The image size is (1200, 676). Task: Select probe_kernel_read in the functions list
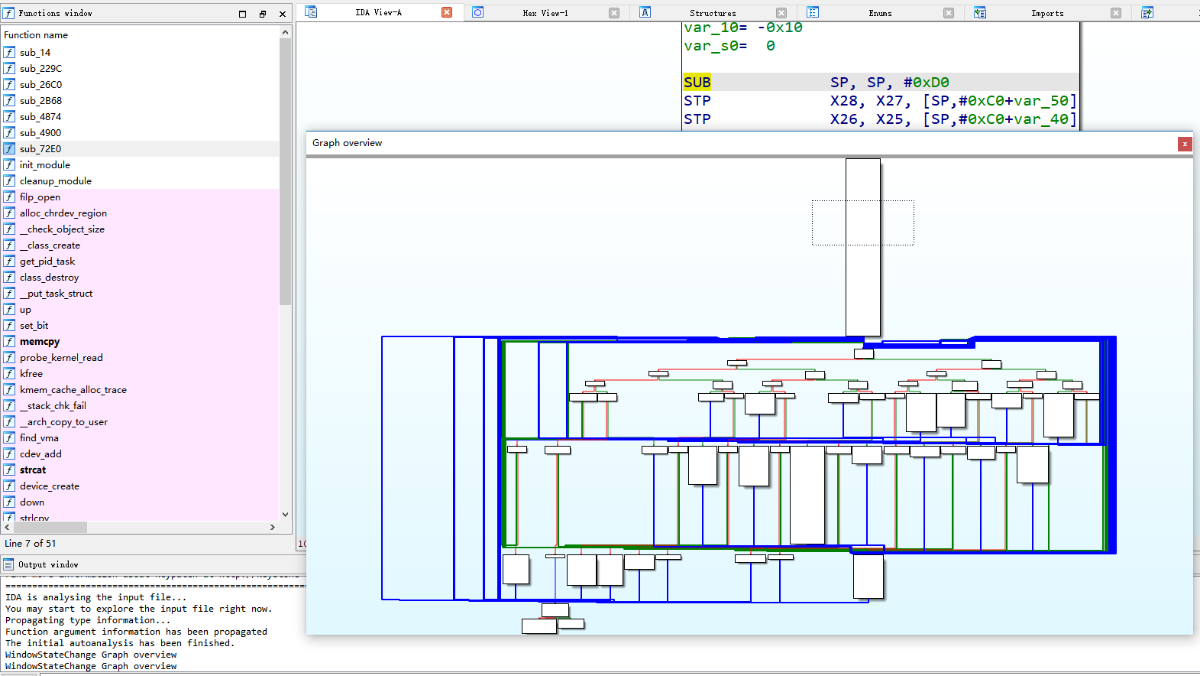[x=139, y=358]
